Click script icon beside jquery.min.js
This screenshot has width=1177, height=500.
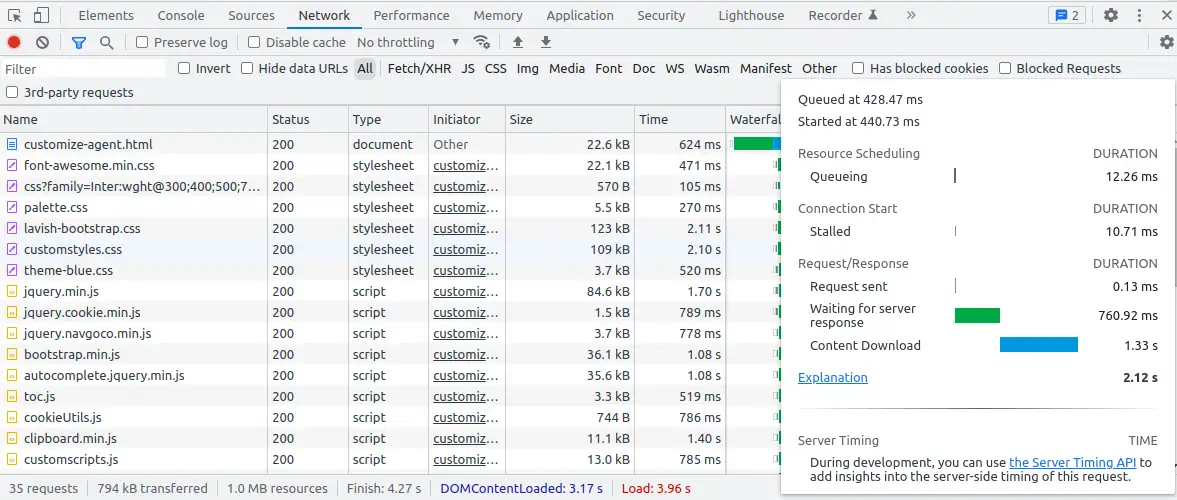click(12, 291)
